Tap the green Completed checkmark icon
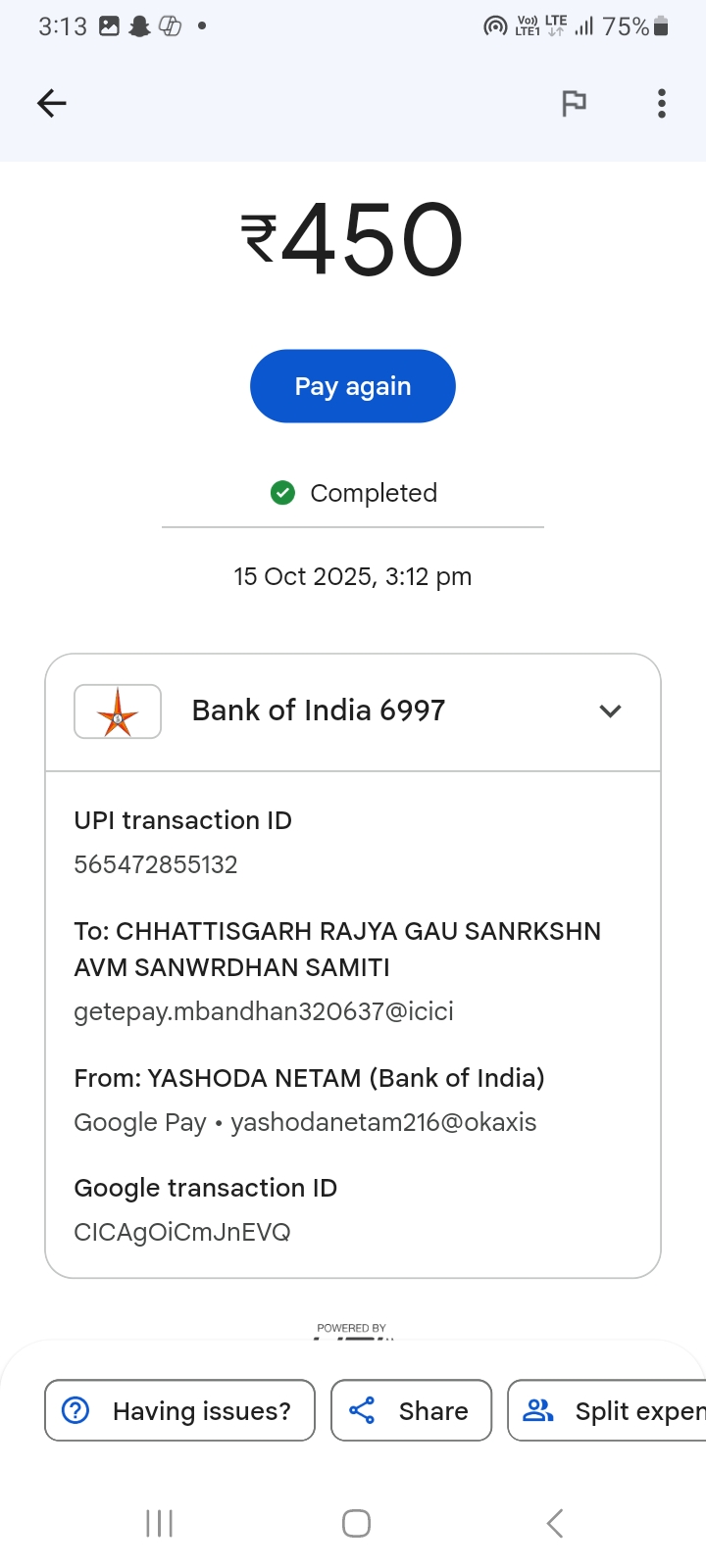The height and width of the screenshot is (1568, 706). pyautogui.click(x=282, y=493)
